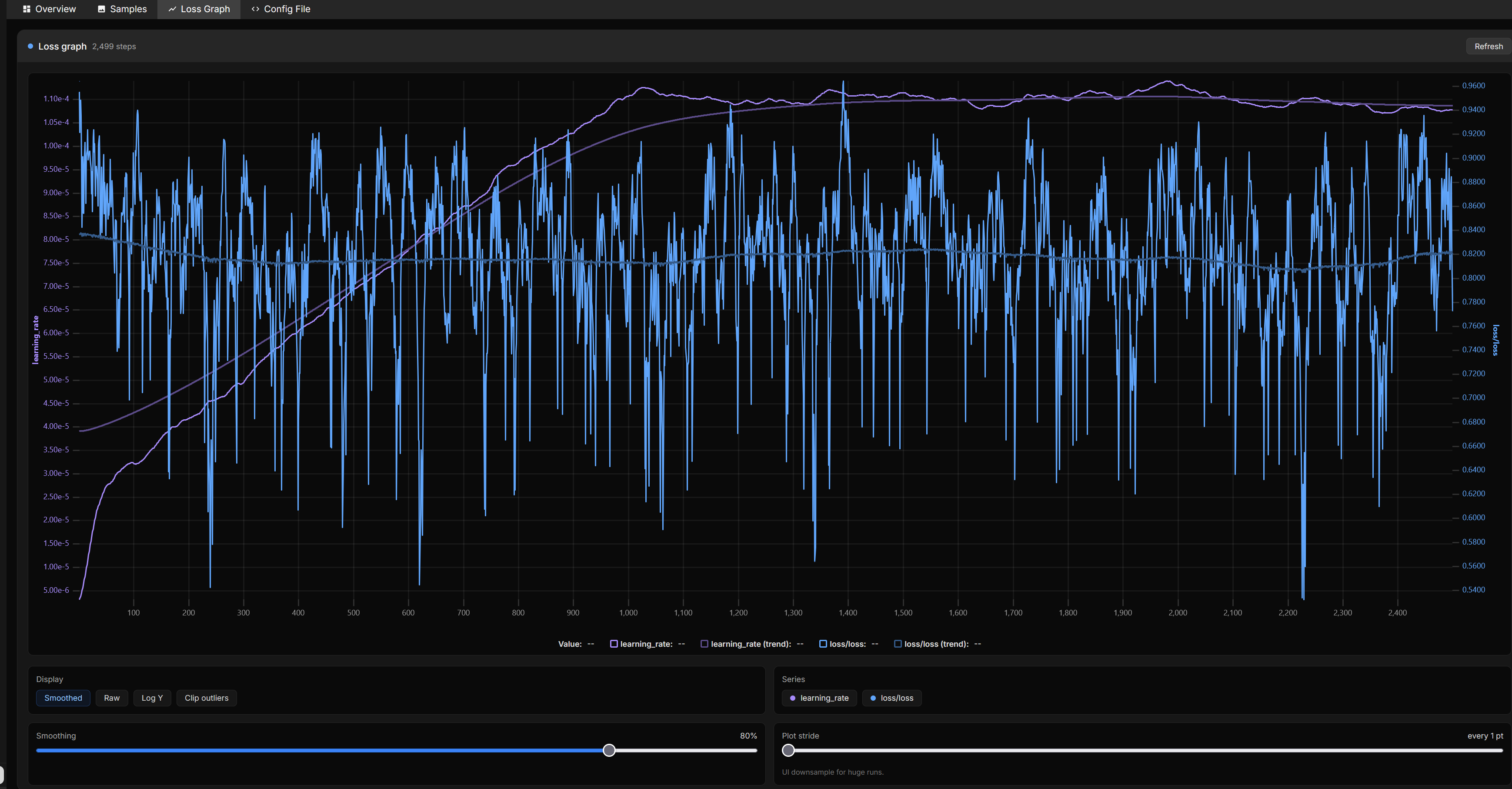The width and height of the screenshot is (1512, 789).
Task: Click the "UI downsample for huge runs." hint
Action: pos(832,772)
